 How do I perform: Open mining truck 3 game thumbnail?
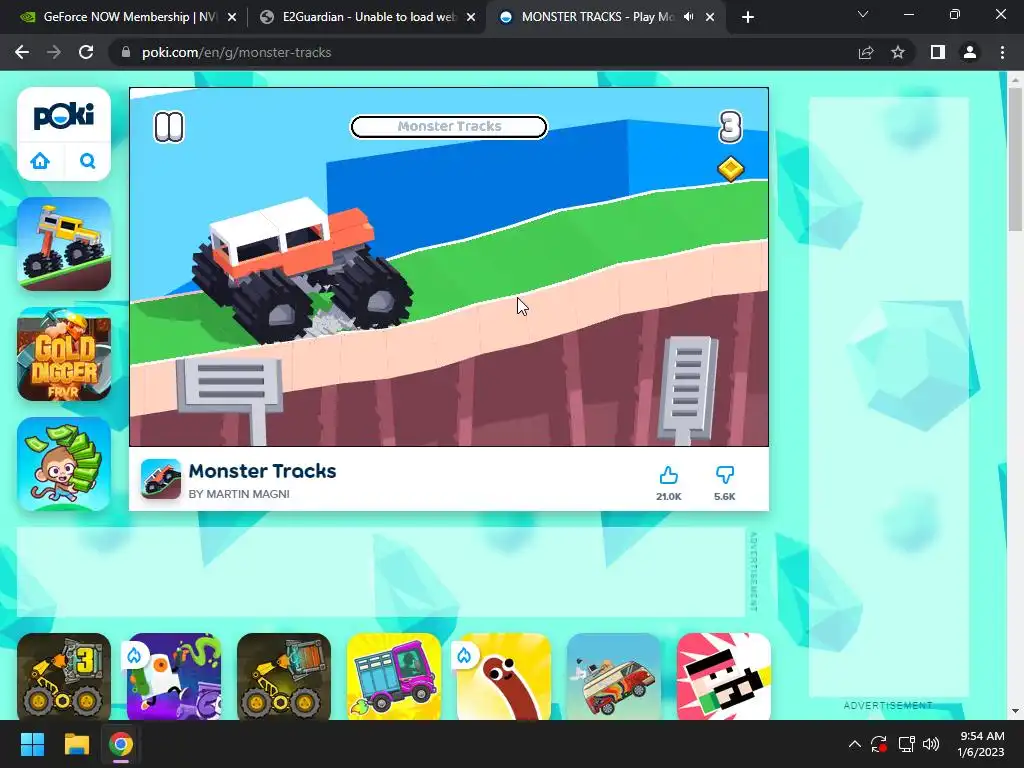click(64, 677)
